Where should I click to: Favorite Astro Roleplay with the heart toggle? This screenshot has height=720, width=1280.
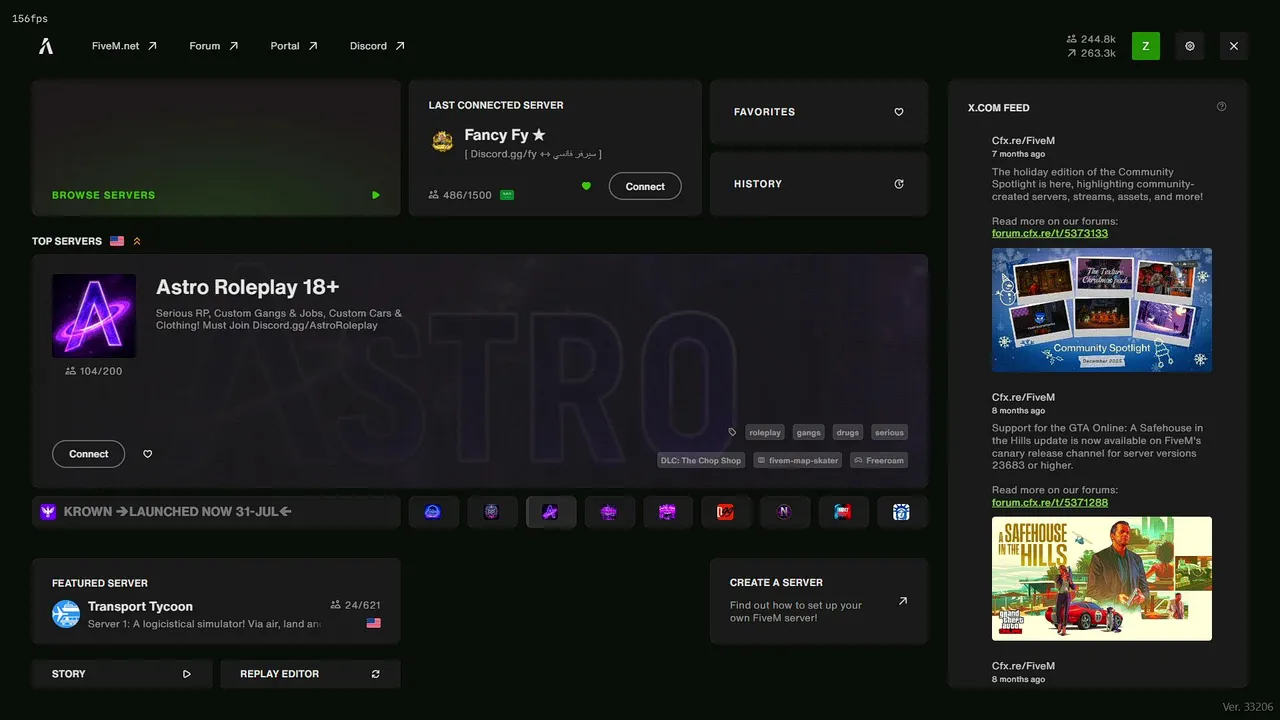148,454
